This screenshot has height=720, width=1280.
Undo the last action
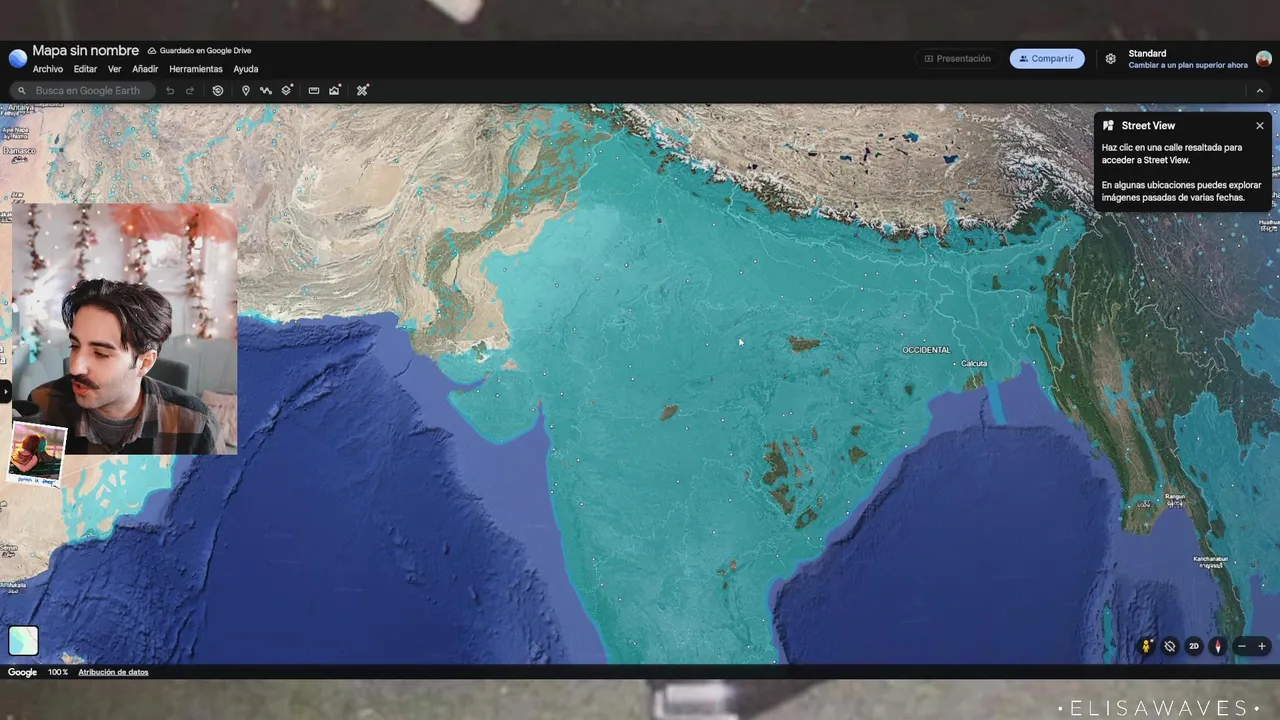(170, 90)
